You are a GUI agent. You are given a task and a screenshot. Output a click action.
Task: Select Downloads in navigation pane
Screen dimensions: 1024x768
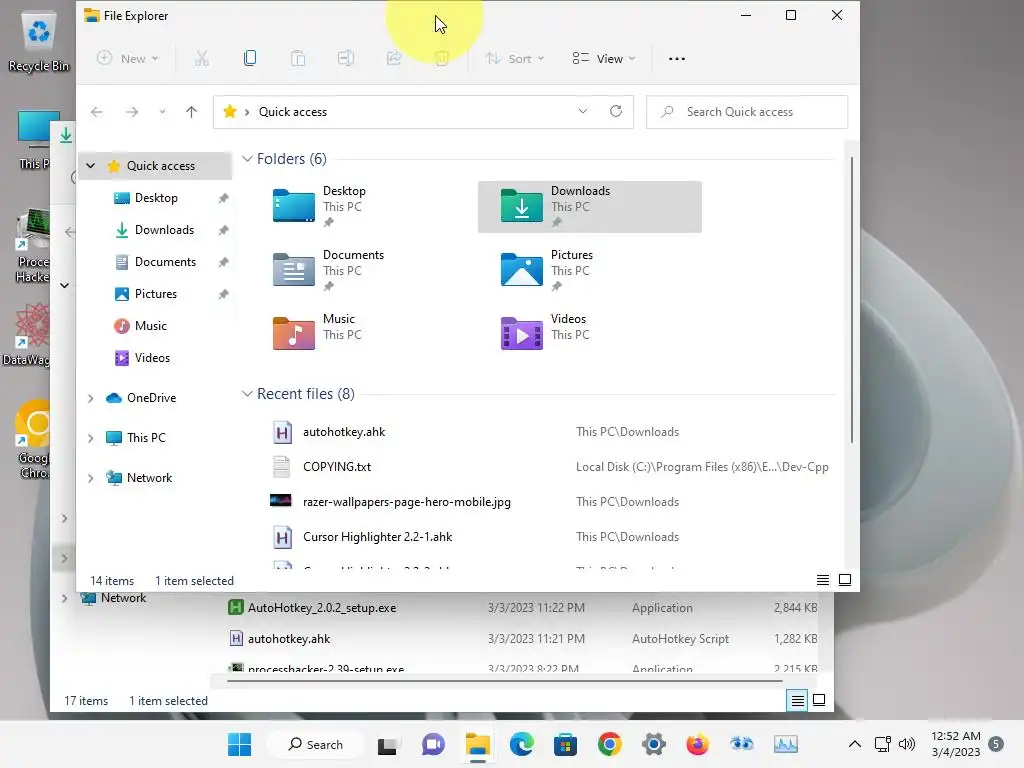(164, 230)
